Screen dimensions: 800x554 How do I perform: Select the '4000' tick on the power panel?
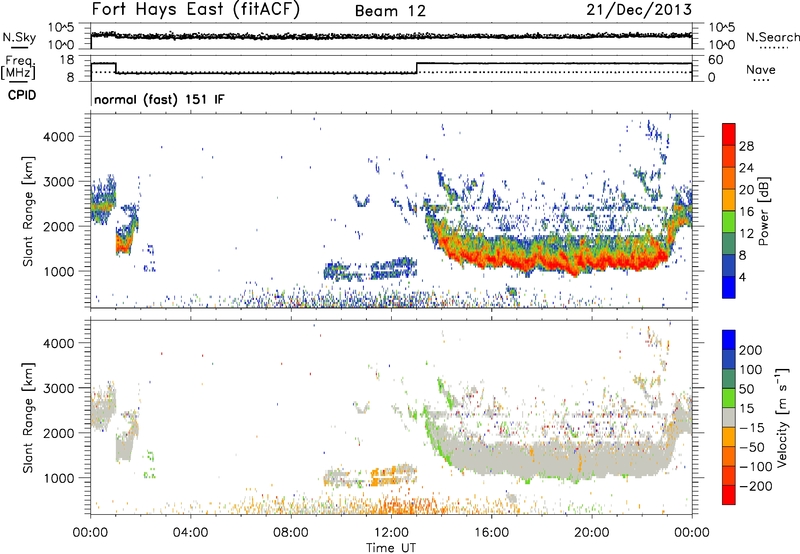coord(58,137)
